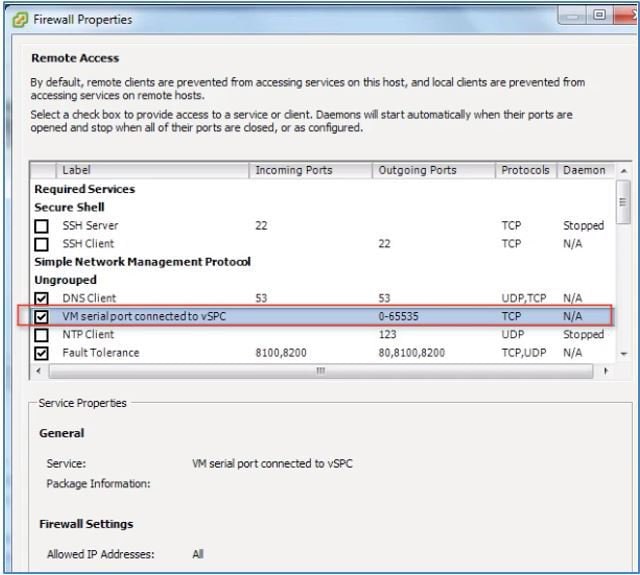
Task: Click Fault Tolerance incoming ports 8100,8200
Action: [281, 353]
